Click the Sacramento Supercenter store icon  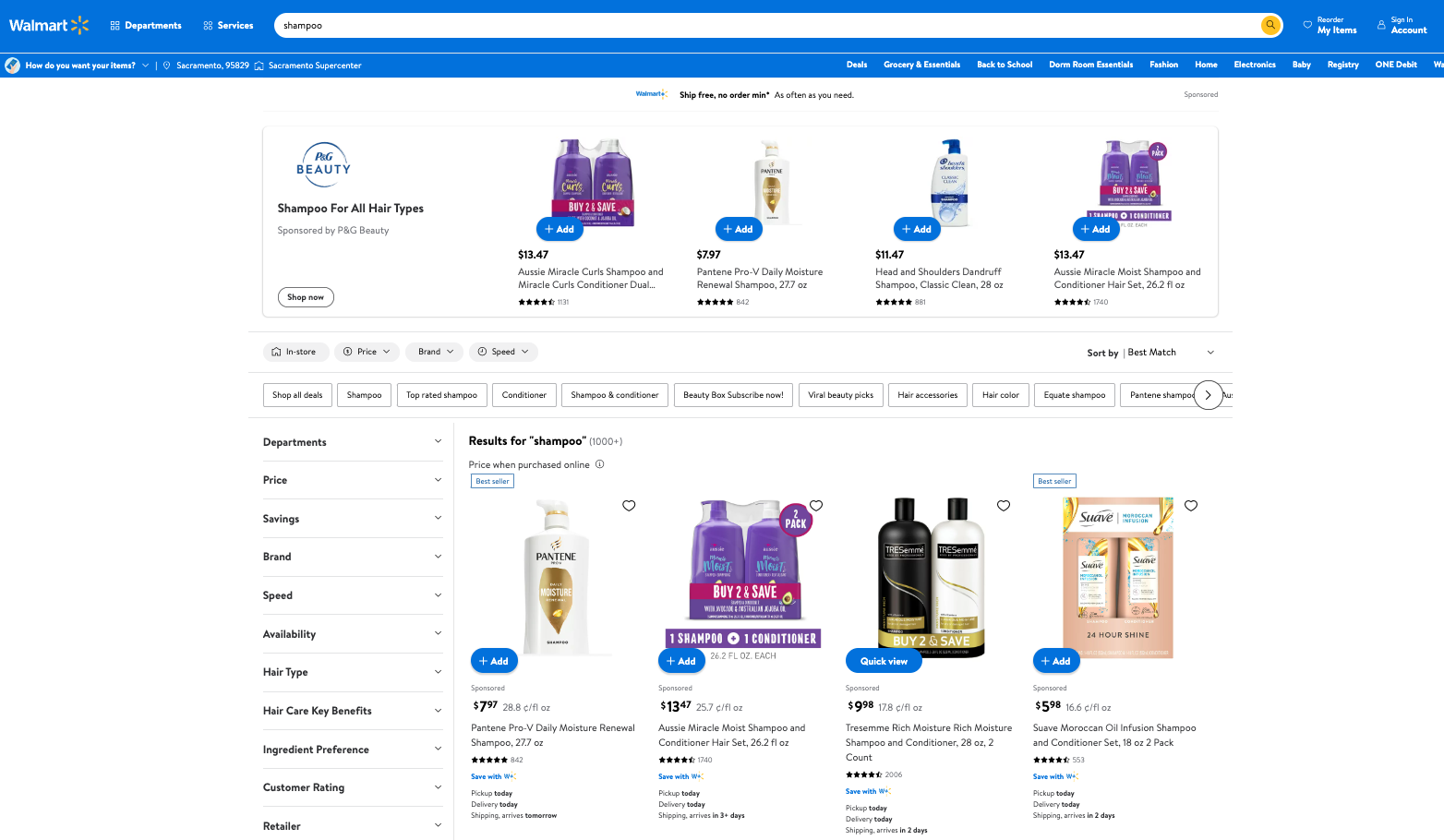pyautogui.click(x=259, y=66)
